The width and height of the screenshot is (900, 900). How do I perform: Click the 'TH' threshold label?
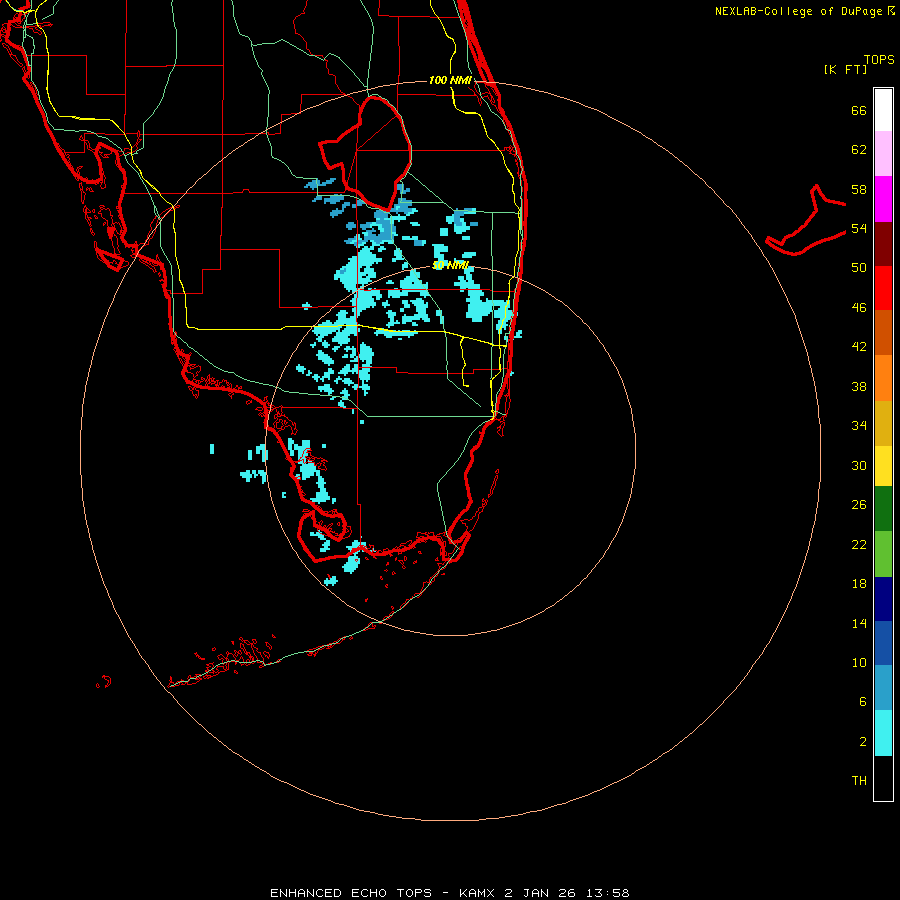click(859, 781)
